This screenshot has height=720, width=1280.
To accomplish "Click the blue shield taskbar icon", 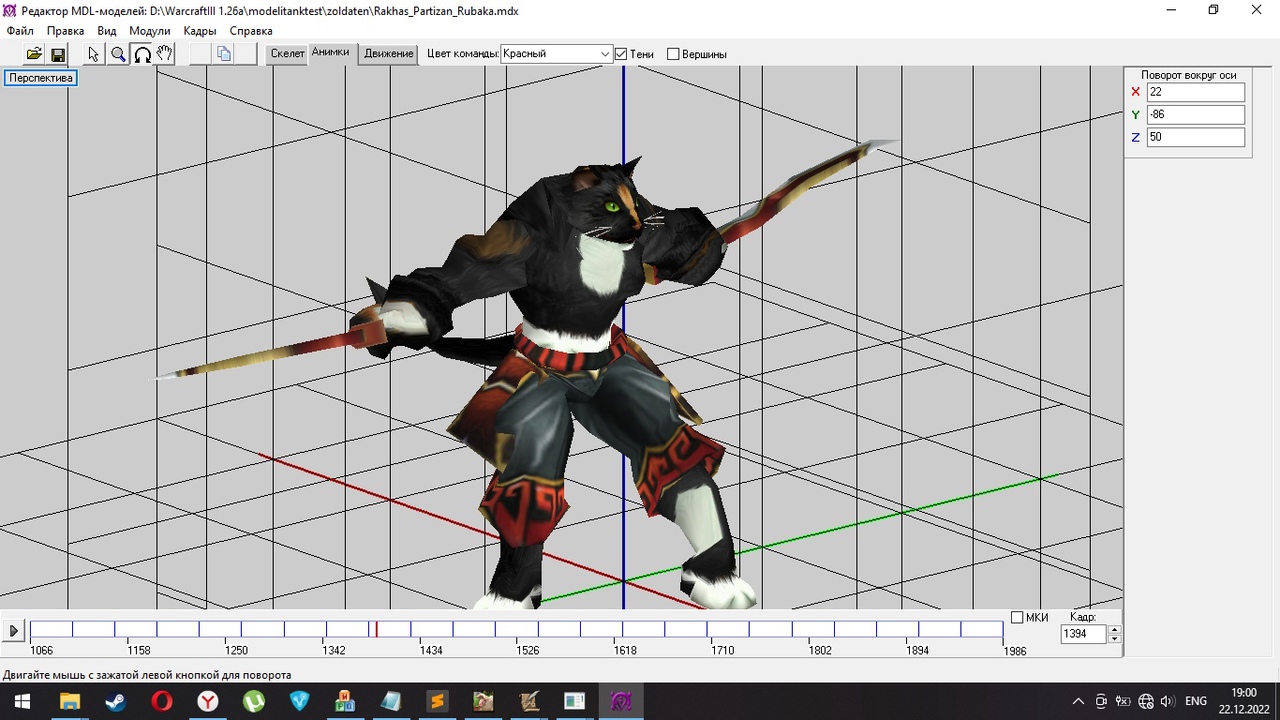I will pos(299,701).
